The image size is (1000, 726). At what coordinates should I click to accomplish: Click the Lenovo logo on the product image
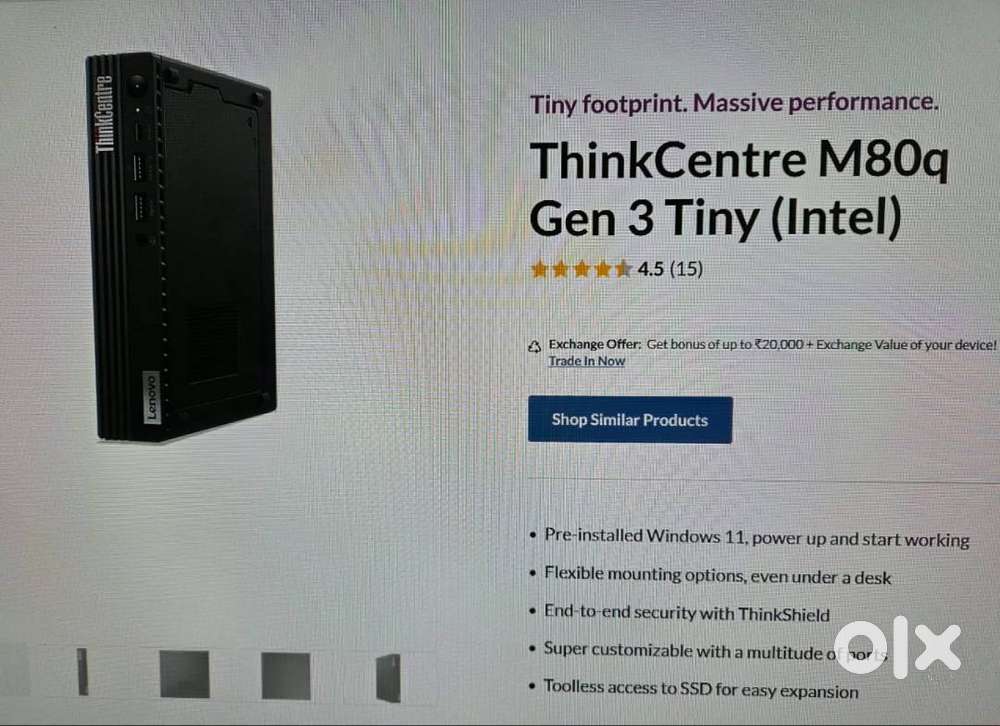pyautogui.click(x=151, y=397)
